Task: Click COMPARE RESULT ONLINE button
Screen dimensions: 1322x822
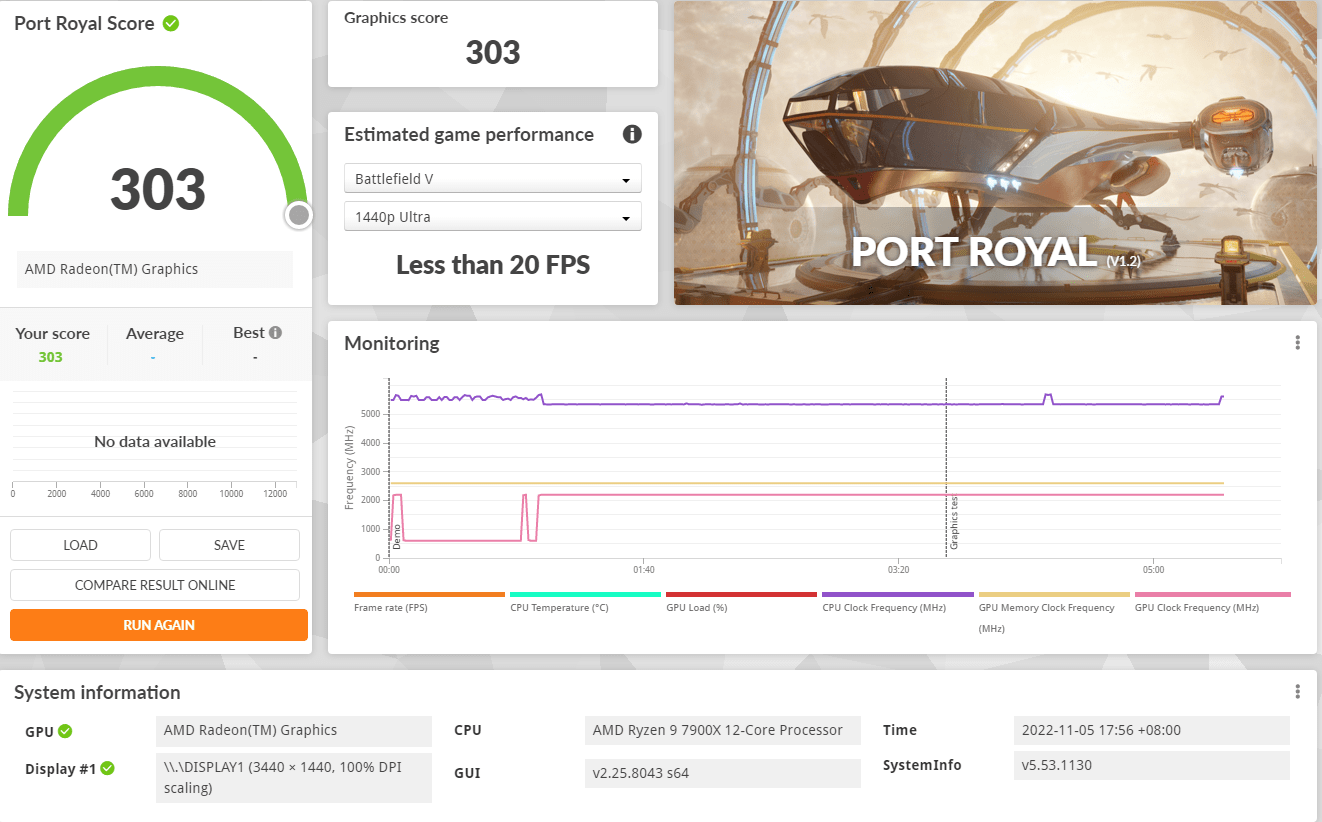Action: [x=155, y=585]
